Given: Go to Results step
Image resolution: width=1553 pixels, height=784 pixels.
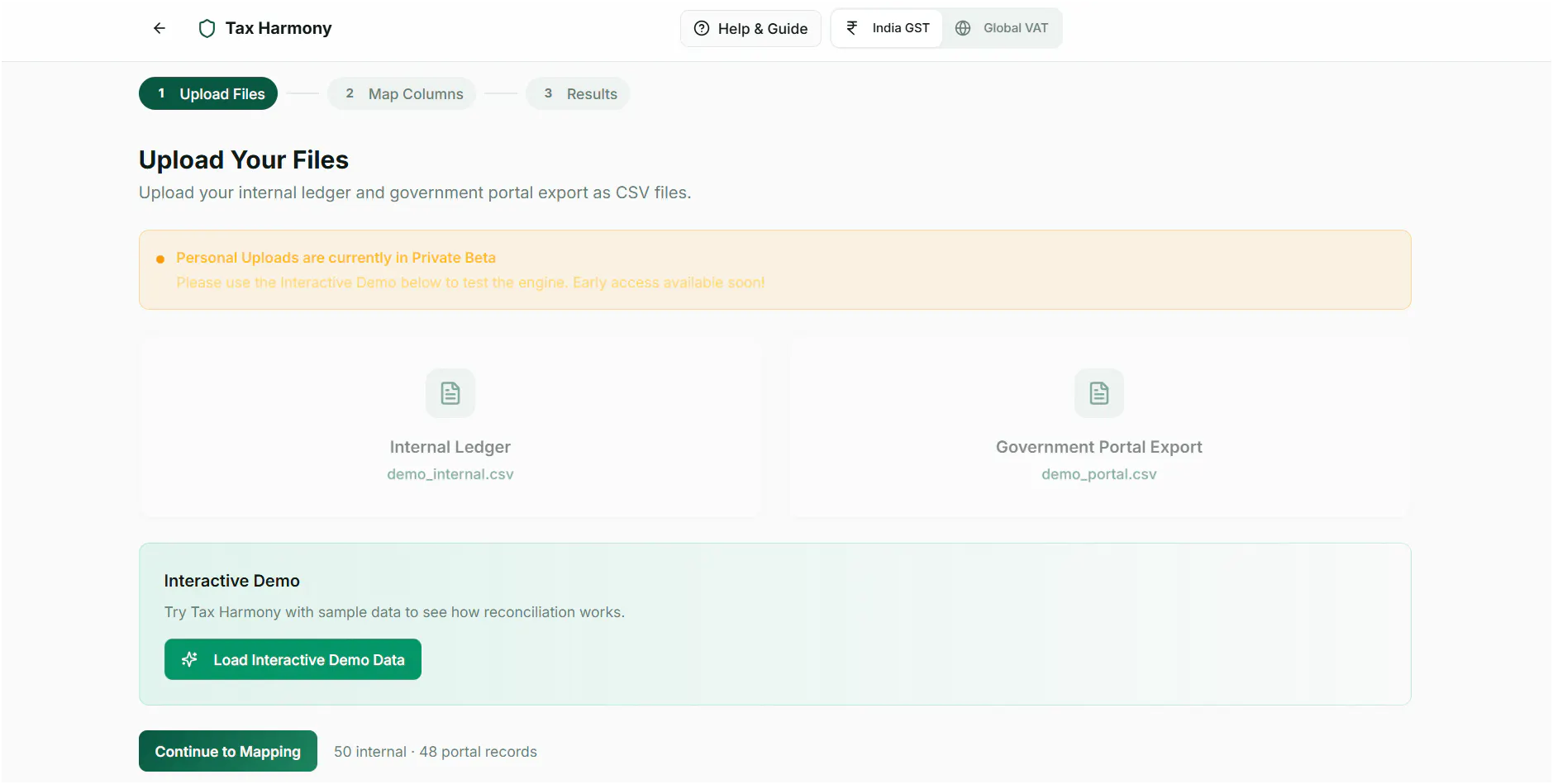Looking at the screenshot, I should tap(578, 93).
